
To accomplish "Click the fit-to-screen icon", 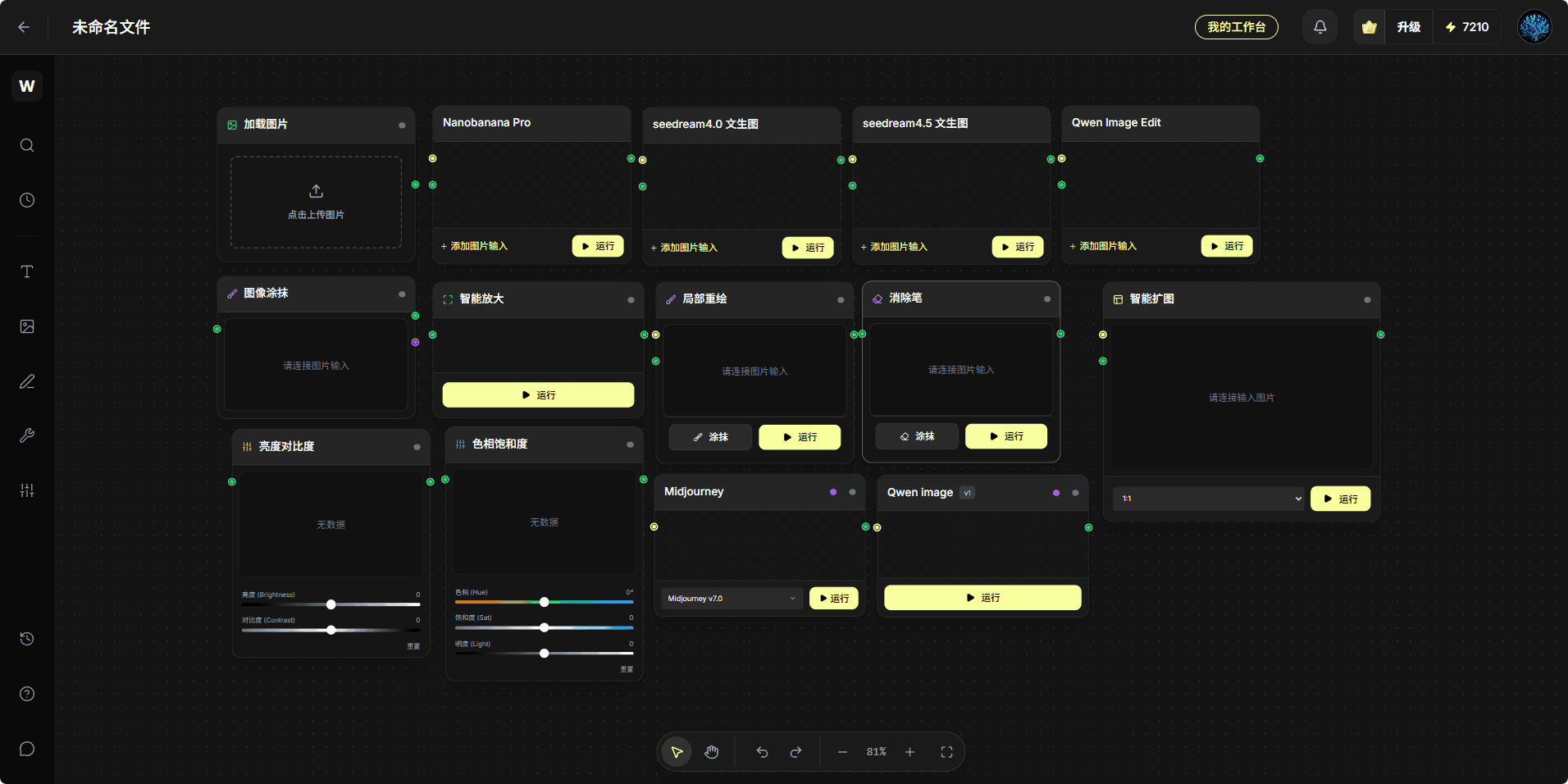I will coord(946,752).
